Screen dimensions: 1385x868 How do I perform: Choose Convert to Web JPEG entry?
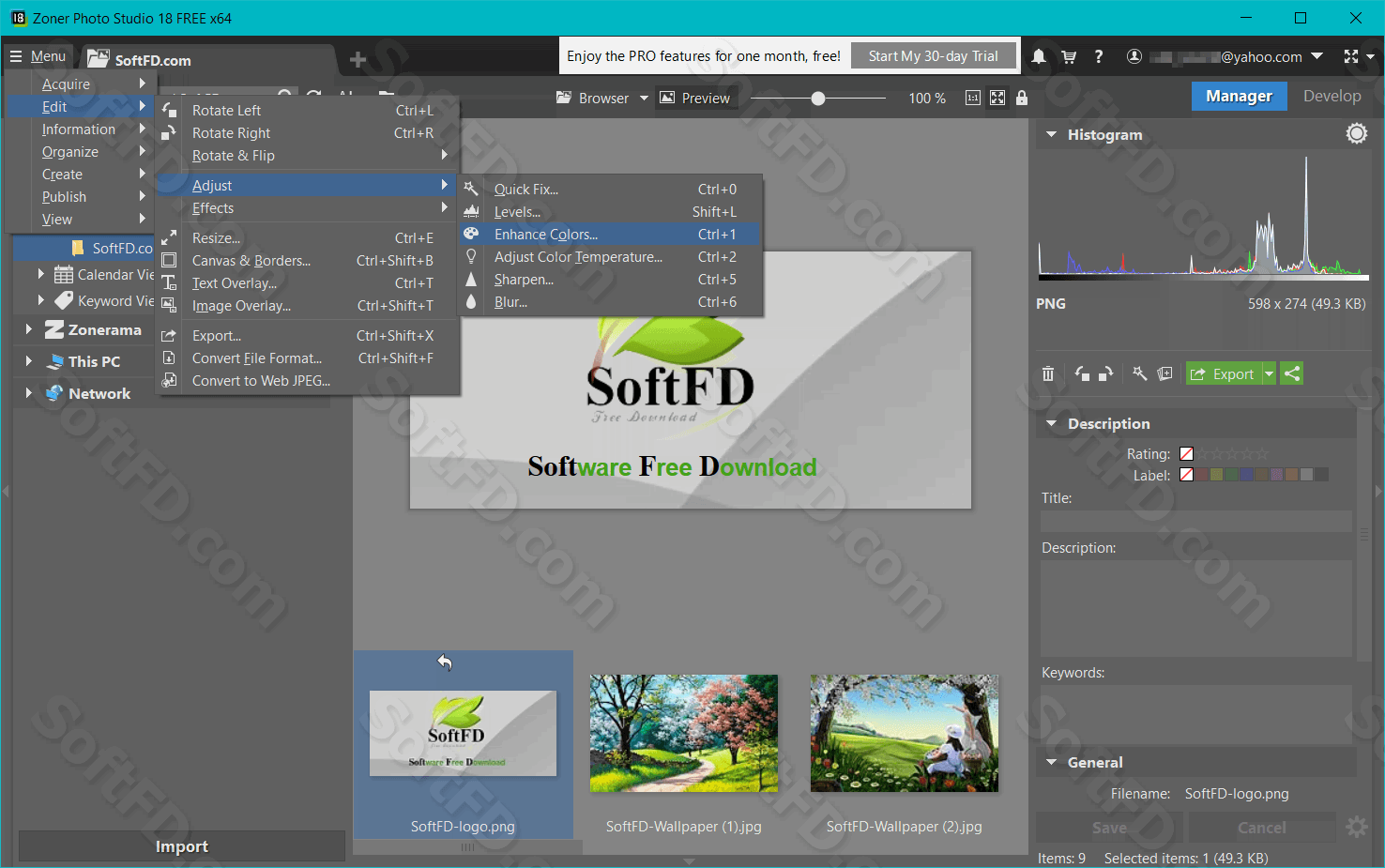coord(308,381)
